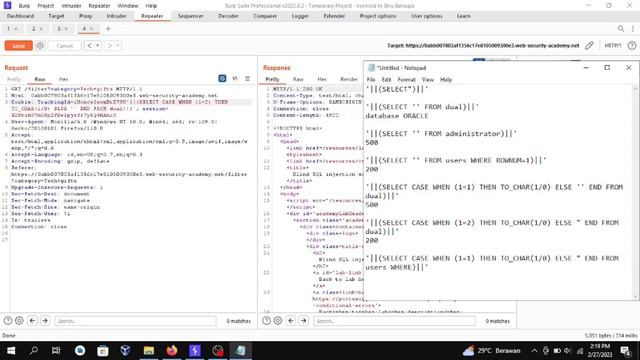Open Request editor hamburger menu

pyautogui.click(x=247, y=78)
